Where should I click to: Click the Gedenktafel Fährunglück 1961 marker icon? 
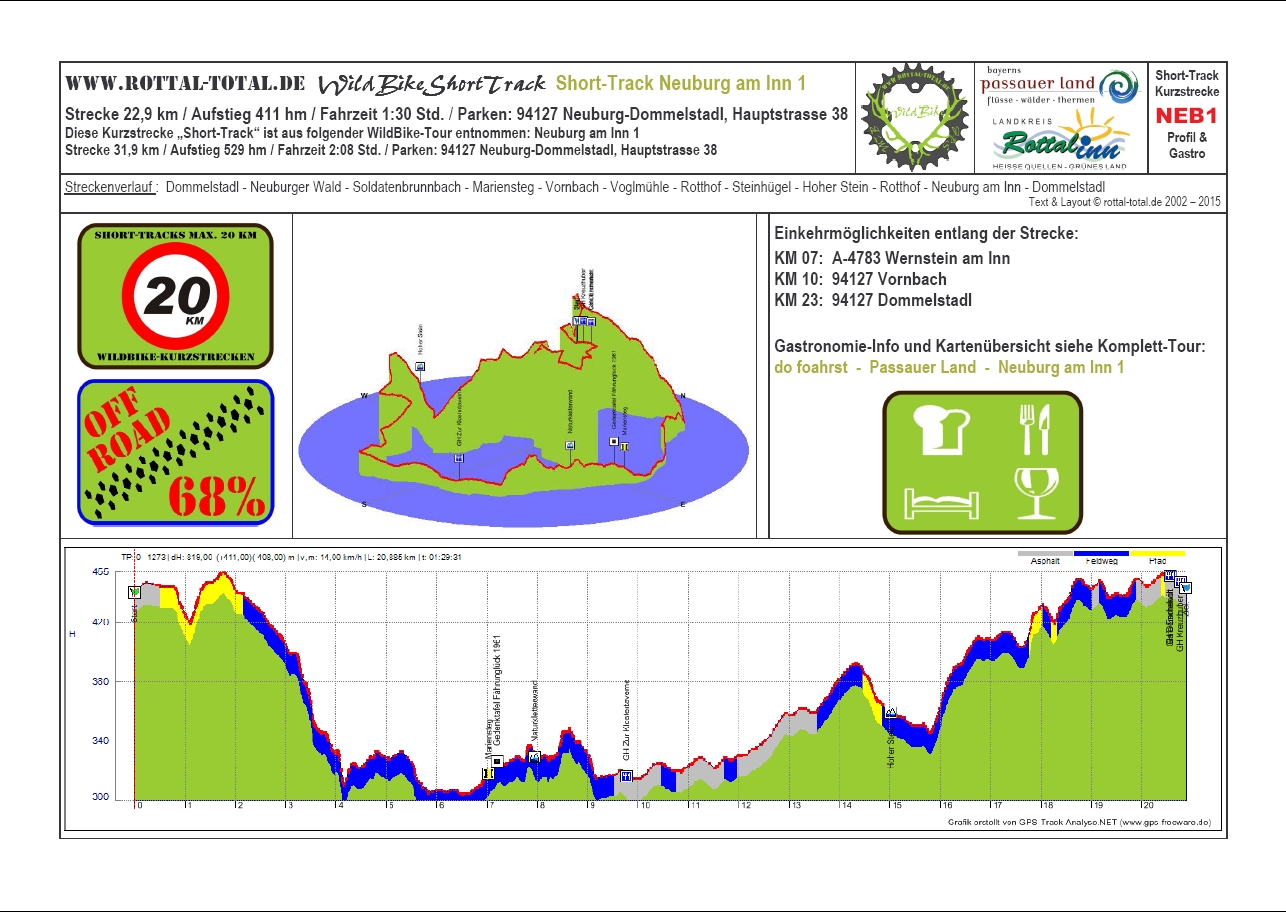(x=497, y=761)
